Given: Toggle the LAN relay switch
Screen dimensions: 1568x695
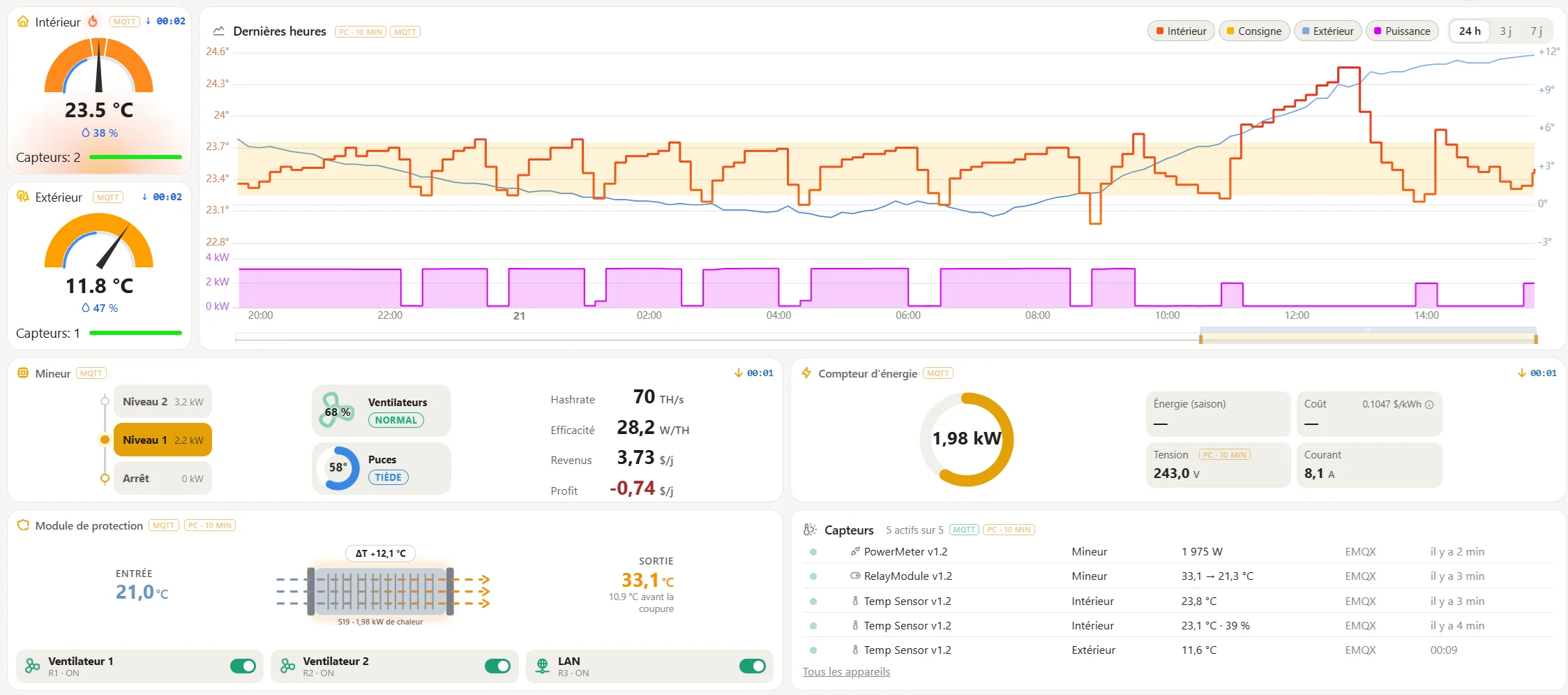Looking at the screenshot, I should click(x=752, y=666).
